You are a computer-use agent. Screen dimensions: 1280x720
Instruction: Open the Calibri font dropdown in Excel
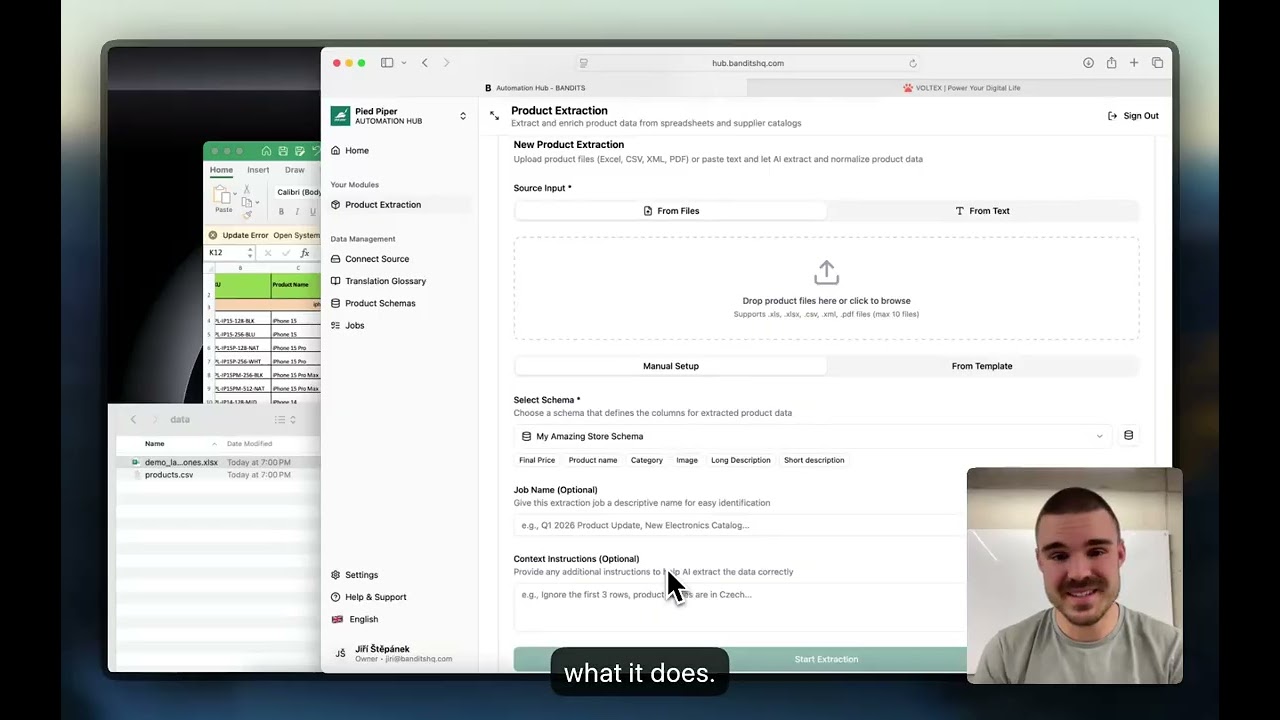298,192
